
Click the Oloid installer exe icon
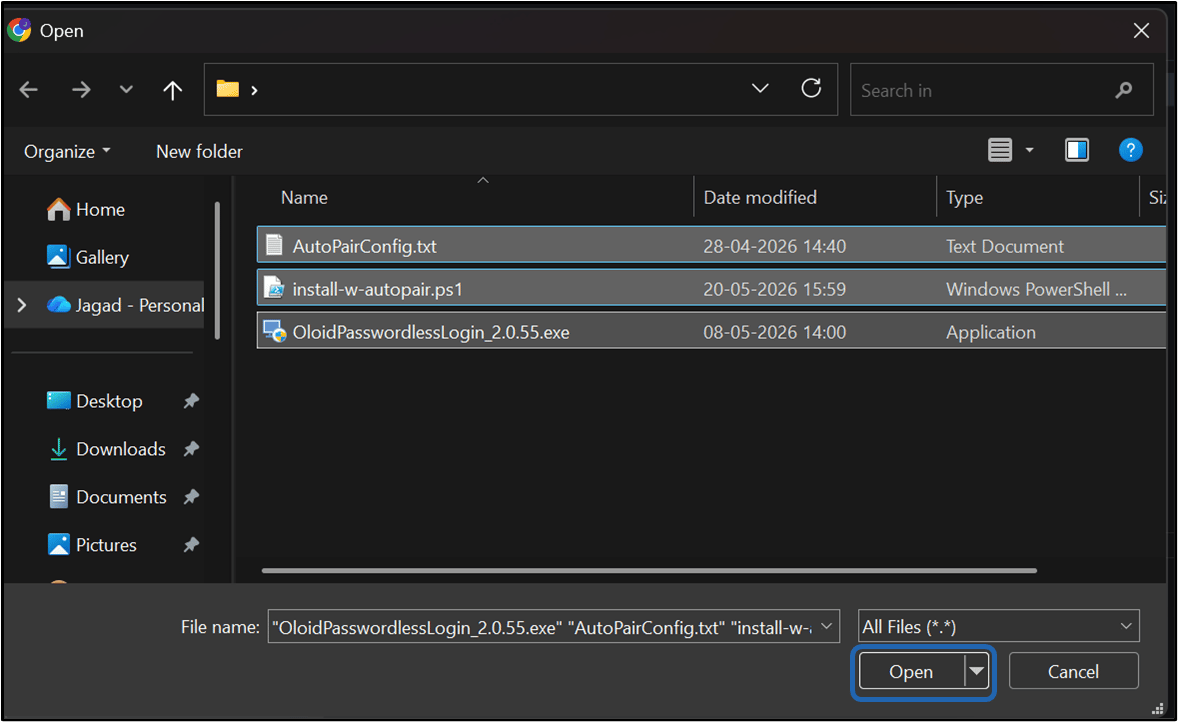(x=275, y=331)
